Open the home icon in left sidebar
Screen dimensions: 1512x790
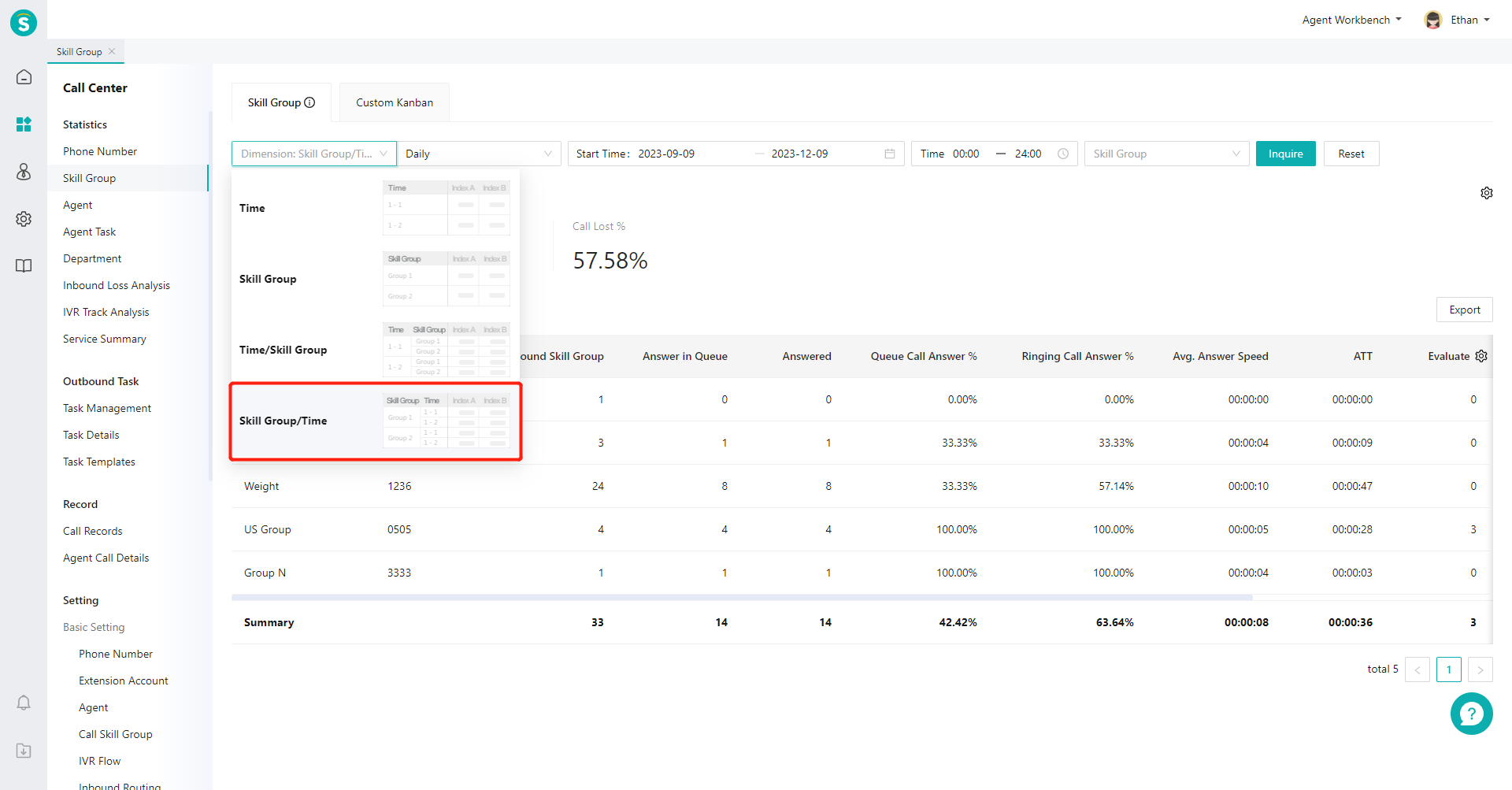click(x=24, y=77)
